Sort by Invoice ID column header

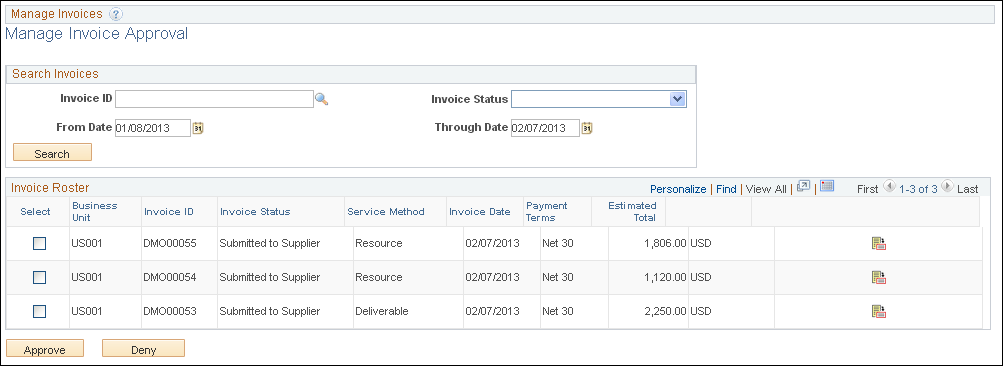click(169, 211)
